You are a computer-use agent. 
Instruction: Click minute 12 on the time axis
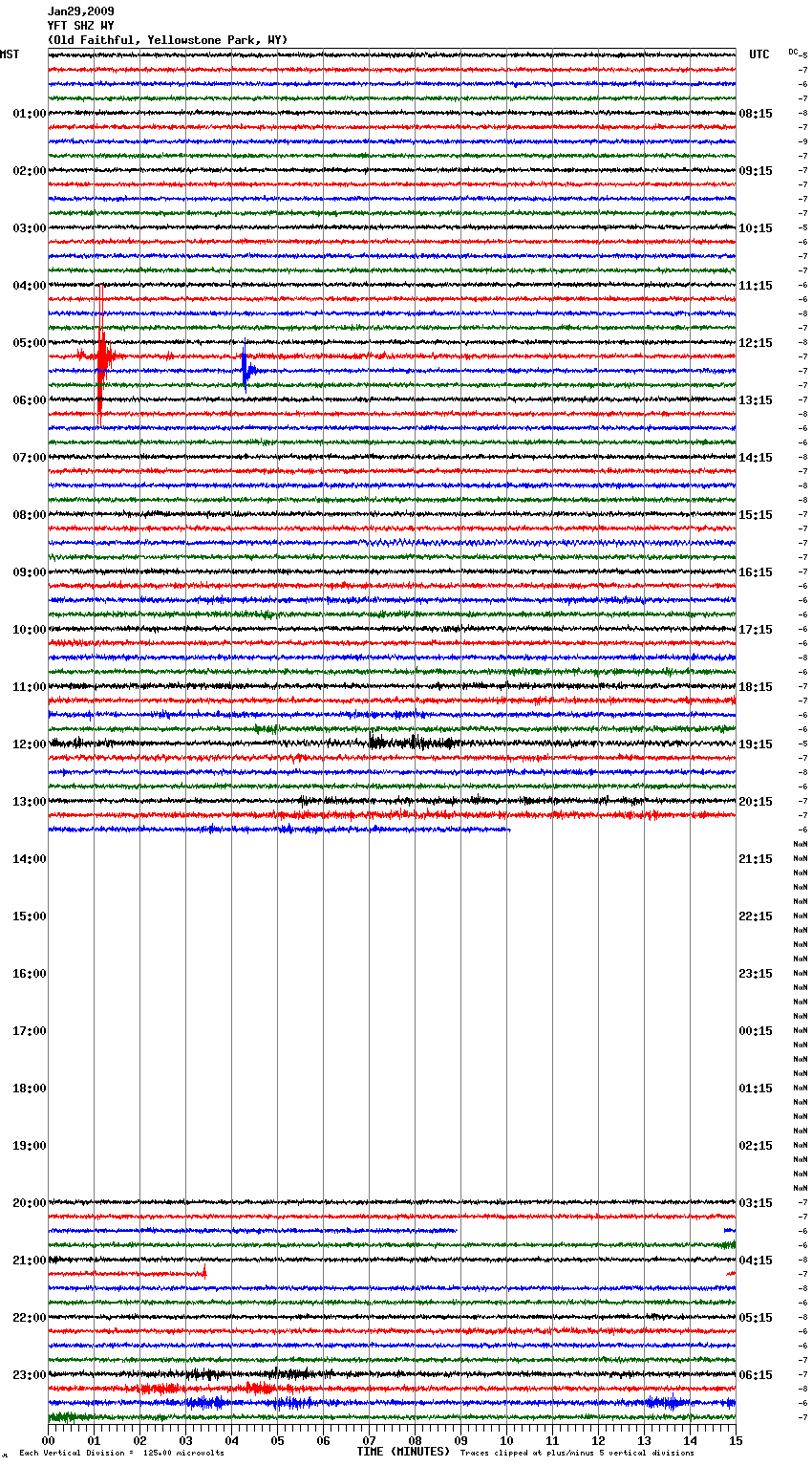point(598,1440)
